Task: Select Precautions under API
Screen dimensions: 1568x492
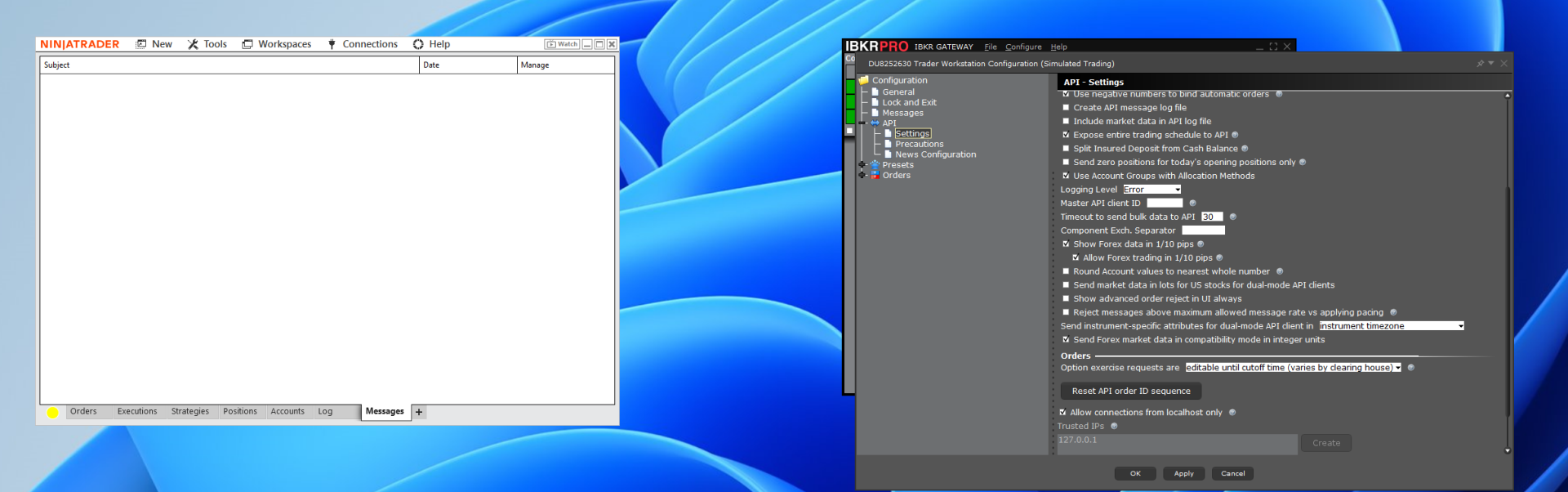Action: point(919,145)
